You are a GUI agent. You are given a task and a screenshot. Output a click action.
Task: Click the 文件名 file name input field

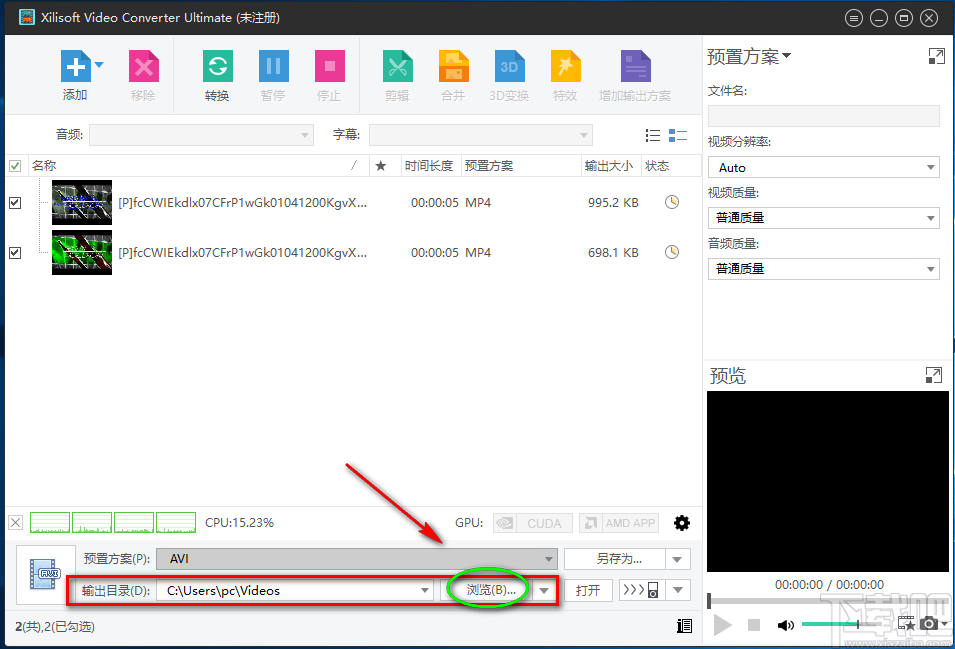click(x=823, y=116)
